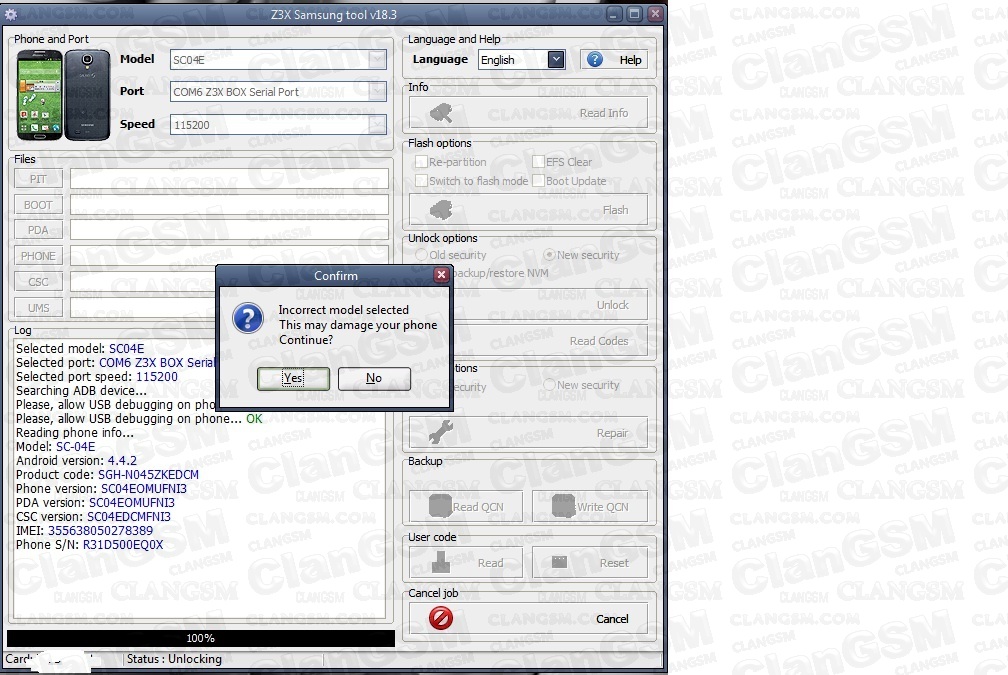
Task: Click Status : Unlocking in status bar
Action: pos(174,659)
